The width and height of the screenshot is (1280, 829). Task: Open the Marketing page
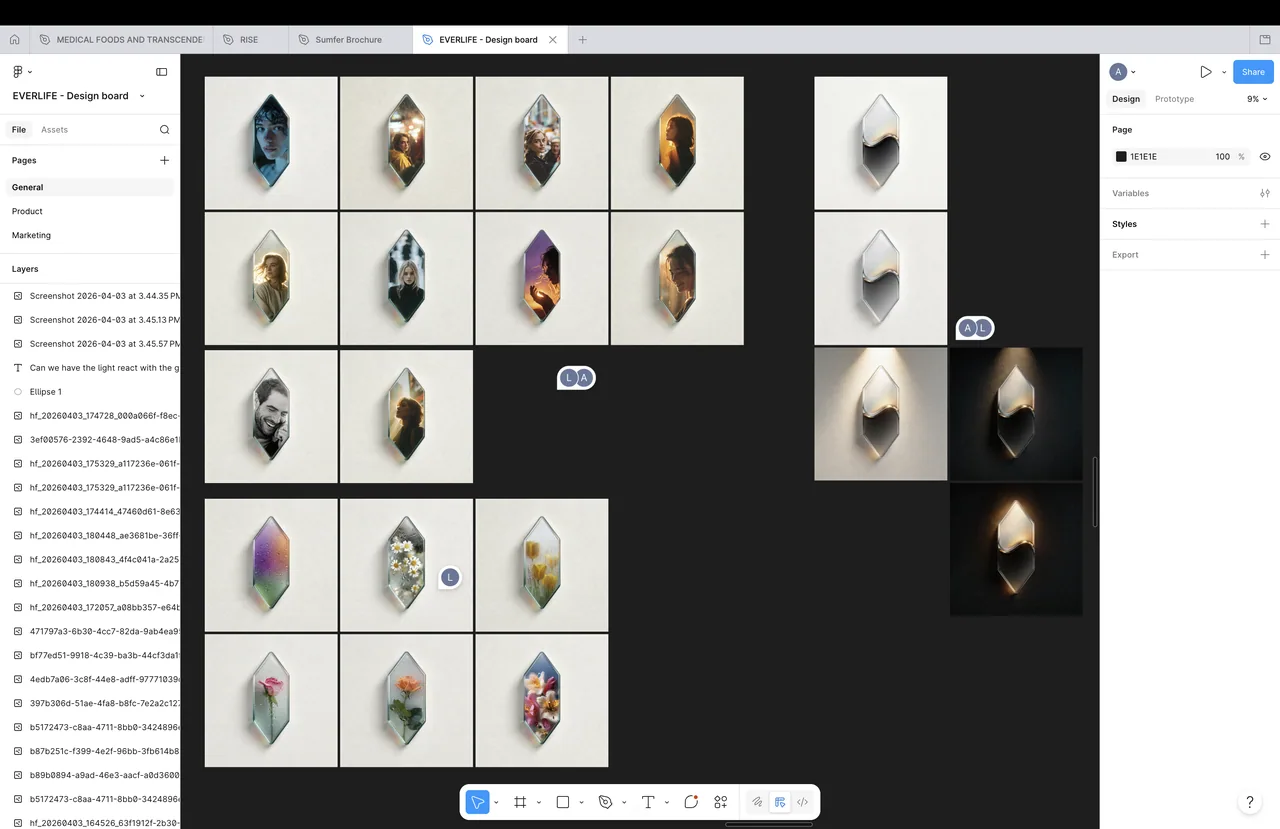click(31, 235)
